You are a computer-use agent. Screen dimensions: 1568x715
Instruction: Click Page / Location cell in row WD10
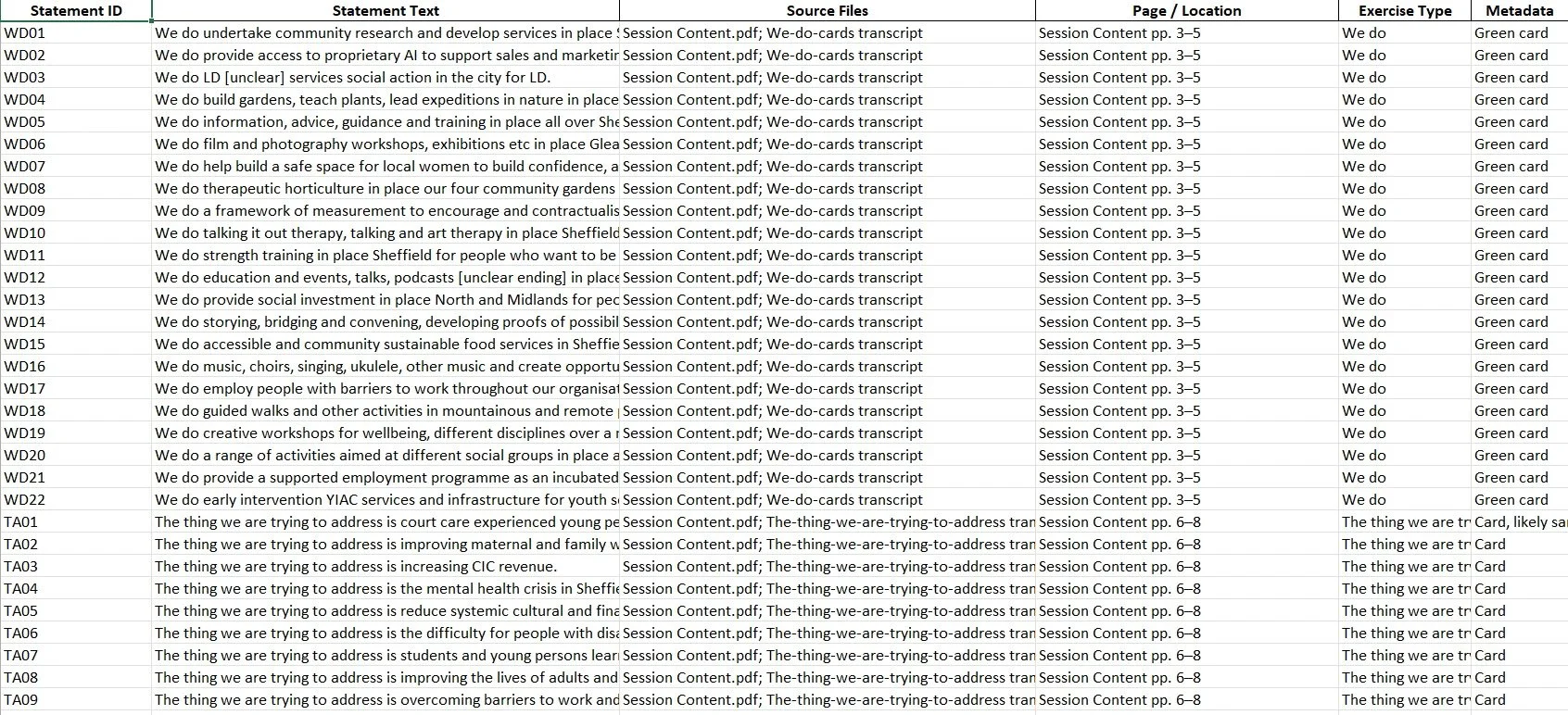pyautogui.click(x=1187, y=232)
